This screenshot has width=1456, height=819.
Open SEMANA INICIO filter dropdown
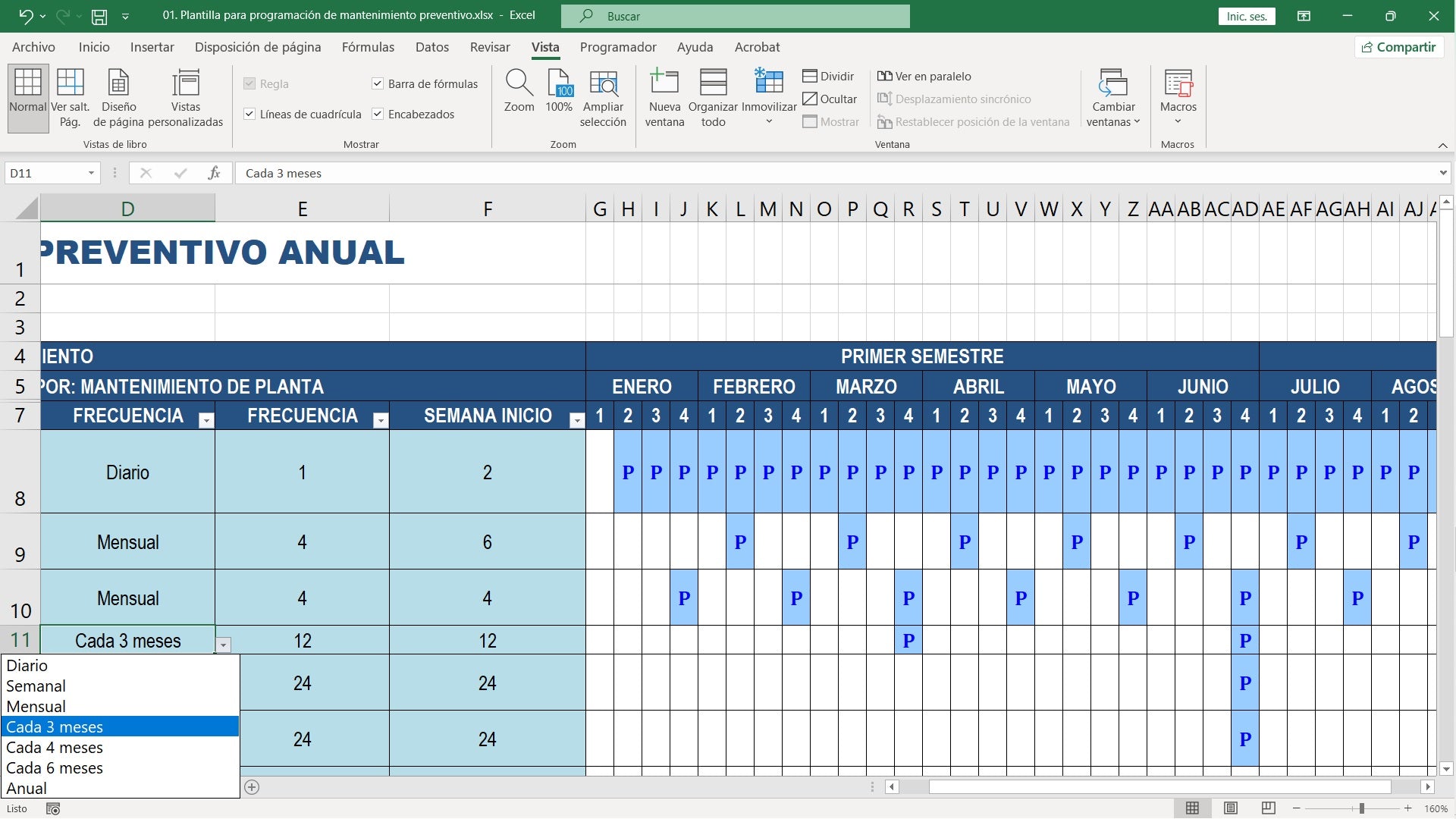click(x=577, y=421)
